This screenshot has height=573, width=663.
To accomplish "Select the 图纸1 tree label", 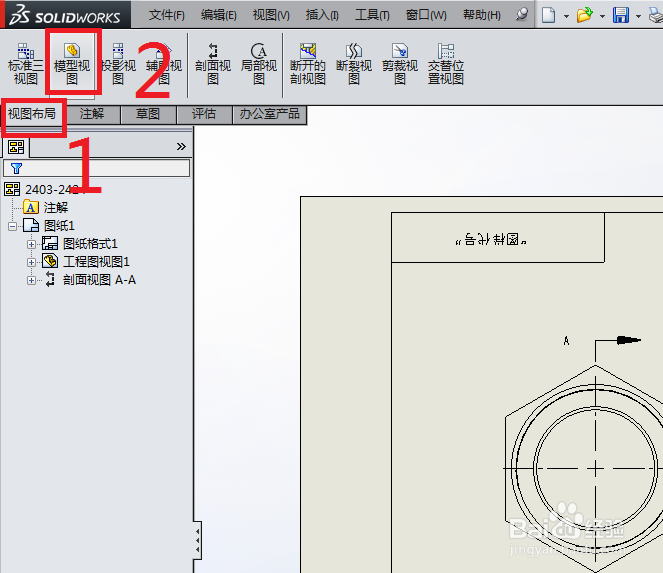I will click(59, 225).
